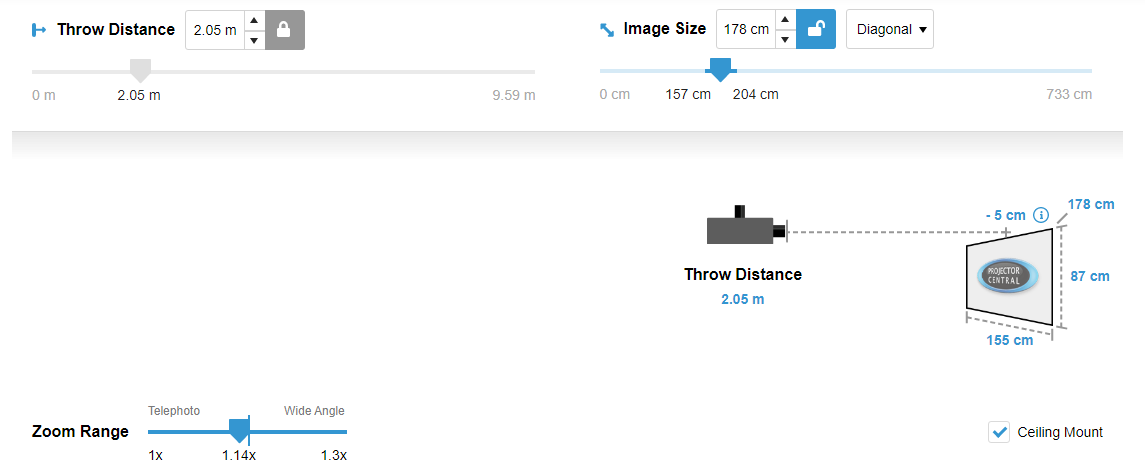The height and width of the screenshot is (475, 1145).
Task: Click the Image Size unlock icon
Action: [815, 30]
